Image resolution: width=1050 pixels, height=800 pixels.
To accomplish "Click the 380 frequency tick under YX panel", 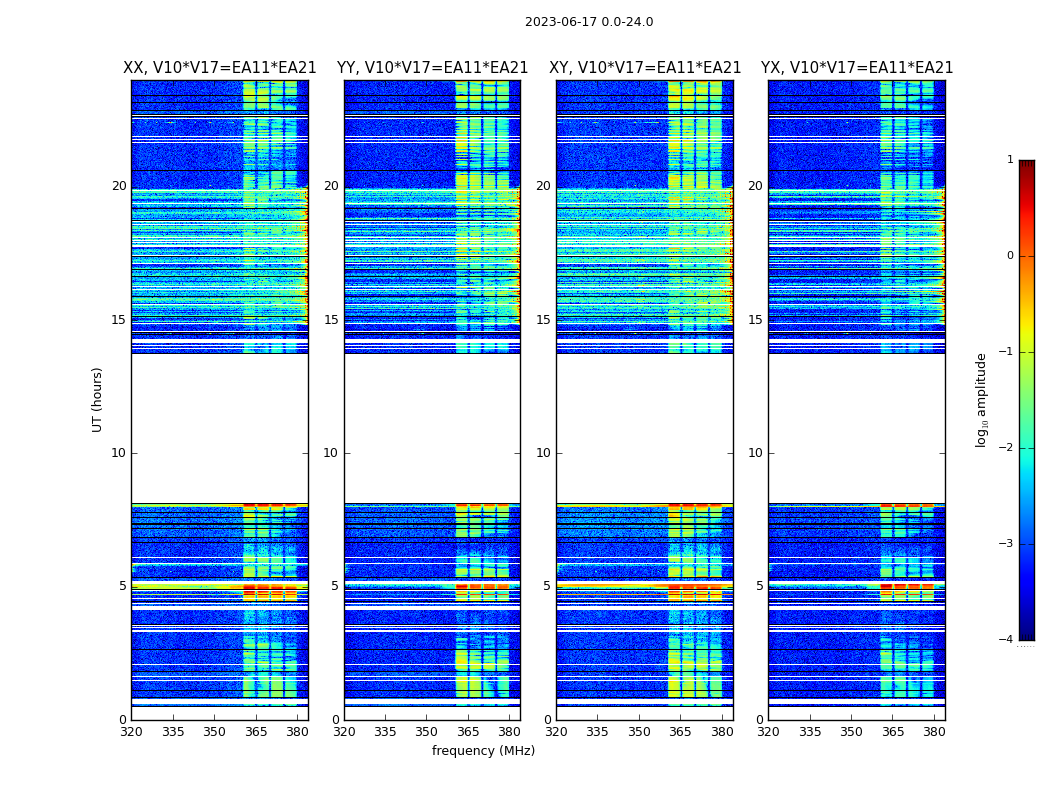I will pyautogui.click(x=934, y=733).
